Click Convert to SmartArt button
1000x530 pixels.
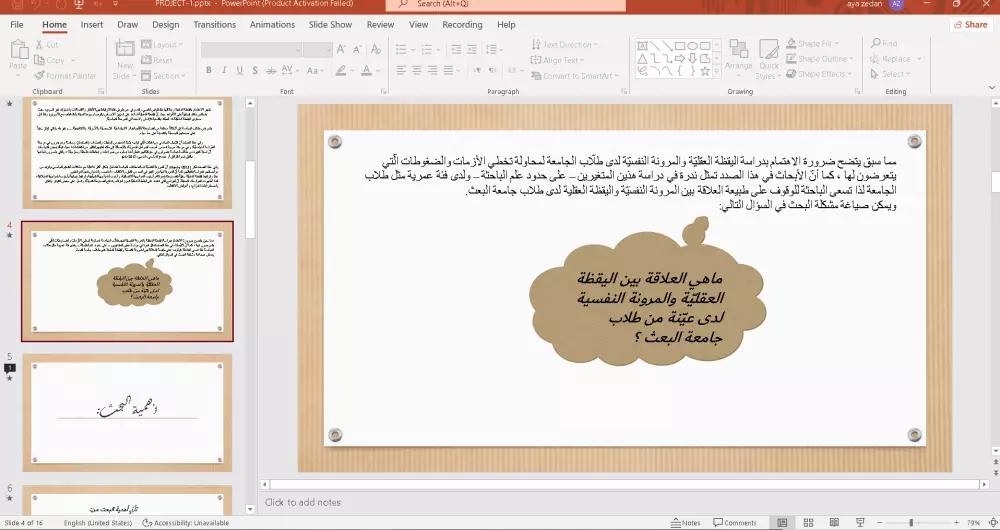(575, 75)
